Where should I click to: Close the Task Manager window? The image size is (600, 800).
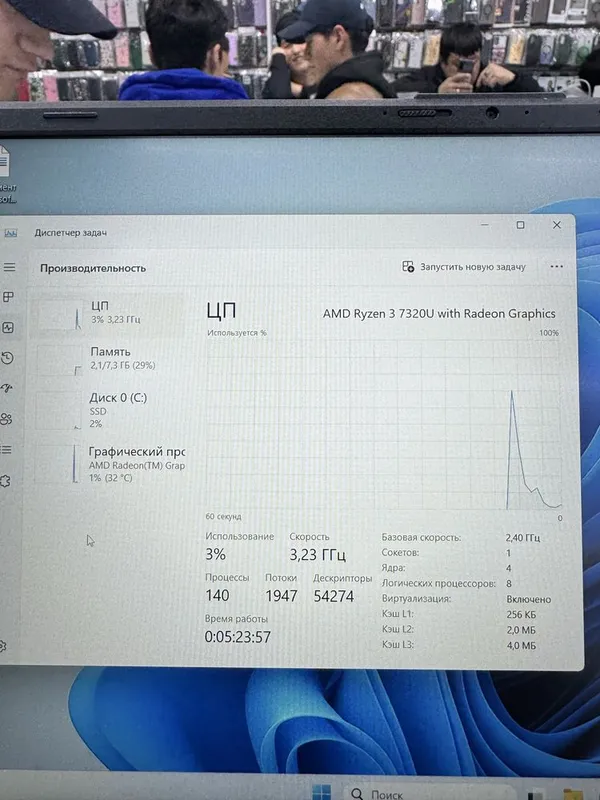point(557,225)
